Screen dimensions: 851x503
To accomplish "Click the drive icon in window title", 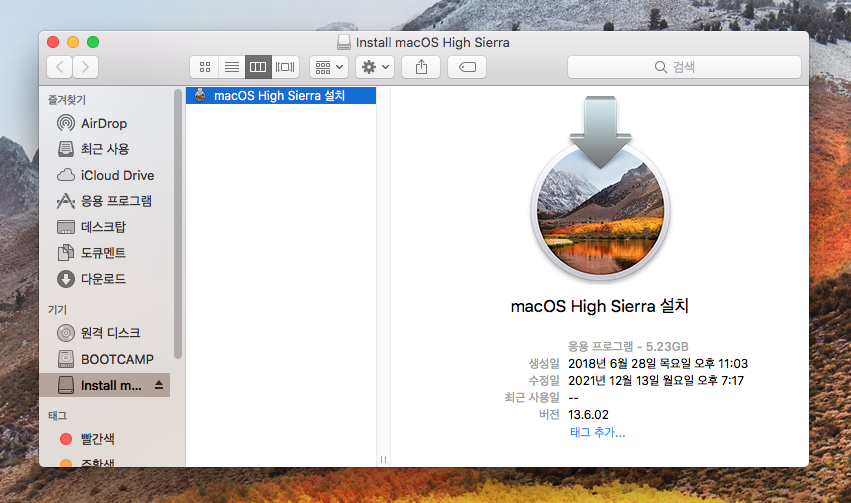I will coord(344,42).
